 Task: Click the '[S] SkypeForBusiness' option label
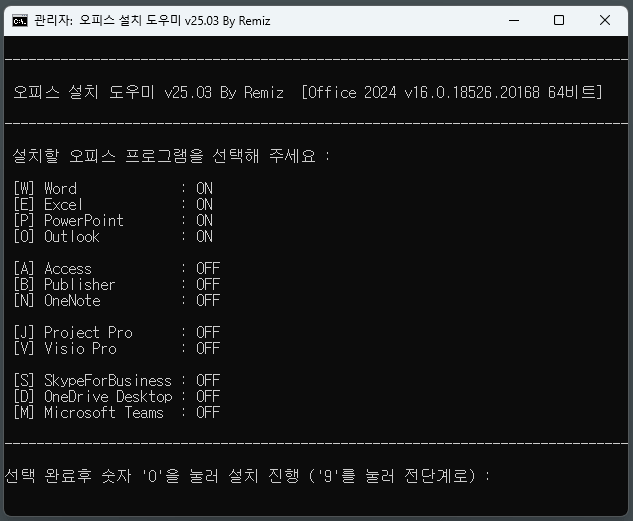pyautogui.click(x=92, y=381)
